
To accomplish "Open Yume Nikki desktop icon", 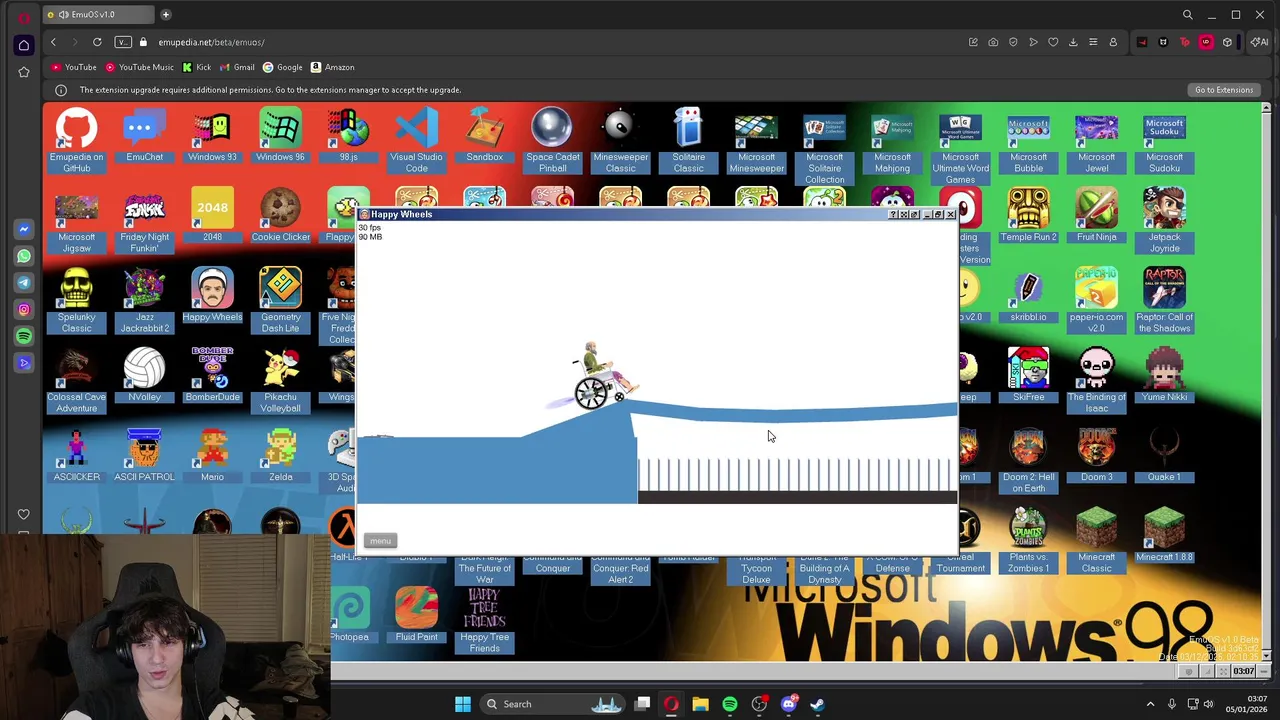I will pos(1164,375).
